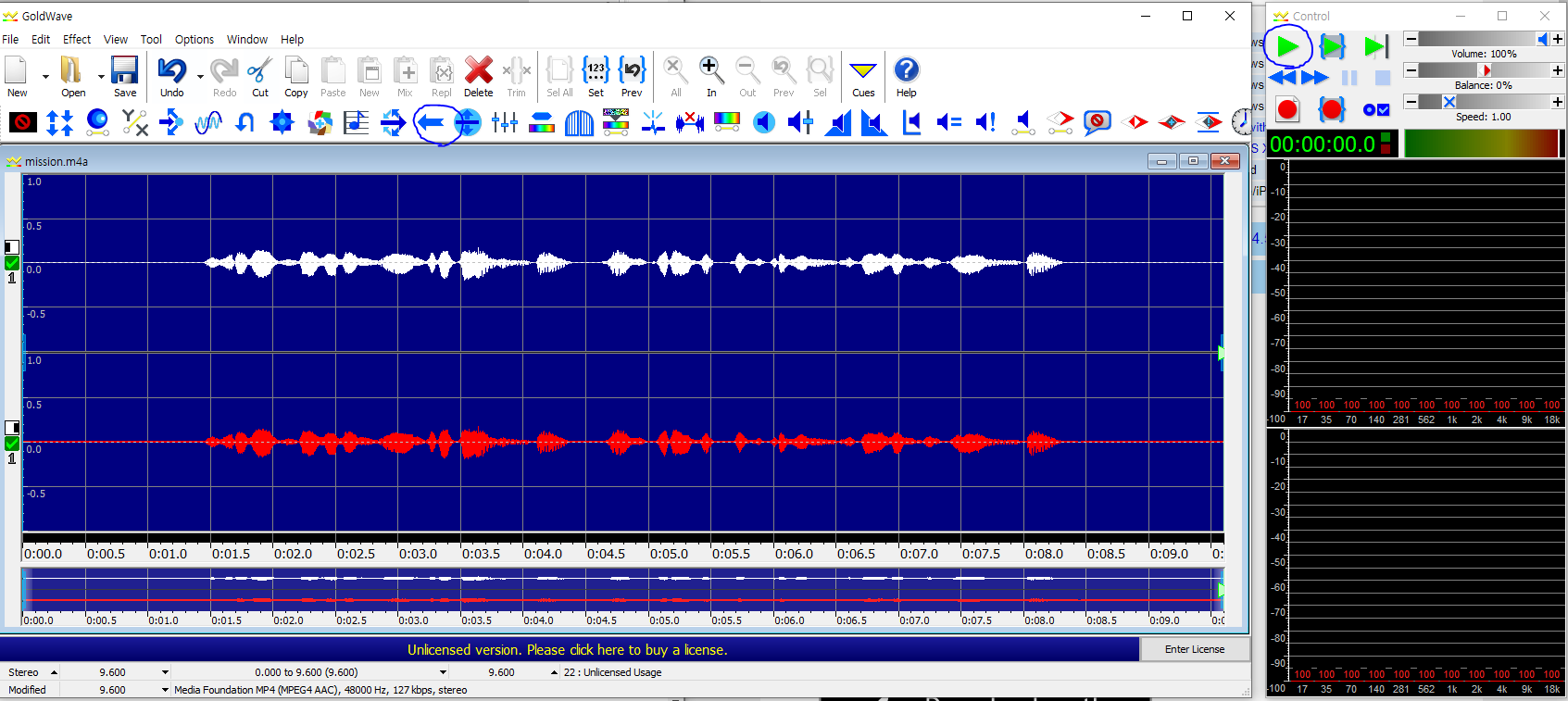
Task: Expand the Open button dropdown arrow
Action: click(100, 77)
